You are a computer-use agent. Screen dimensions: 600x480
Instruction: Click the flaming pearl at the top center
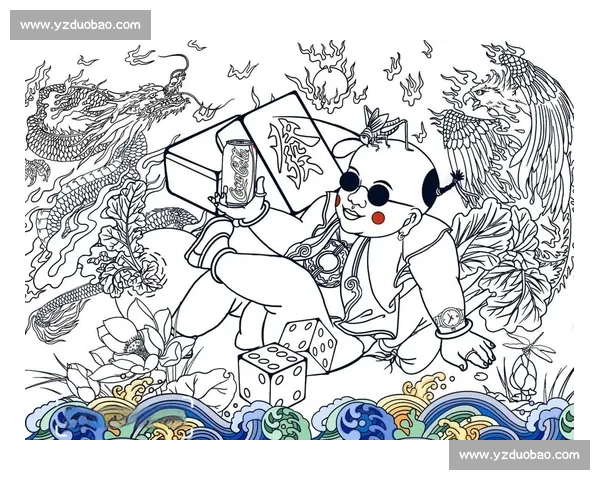pos(329,78)
